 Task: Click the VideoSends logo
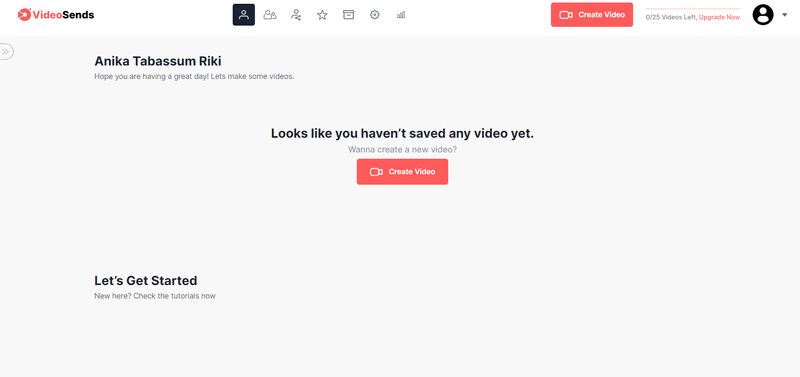(x=56, y=15)
